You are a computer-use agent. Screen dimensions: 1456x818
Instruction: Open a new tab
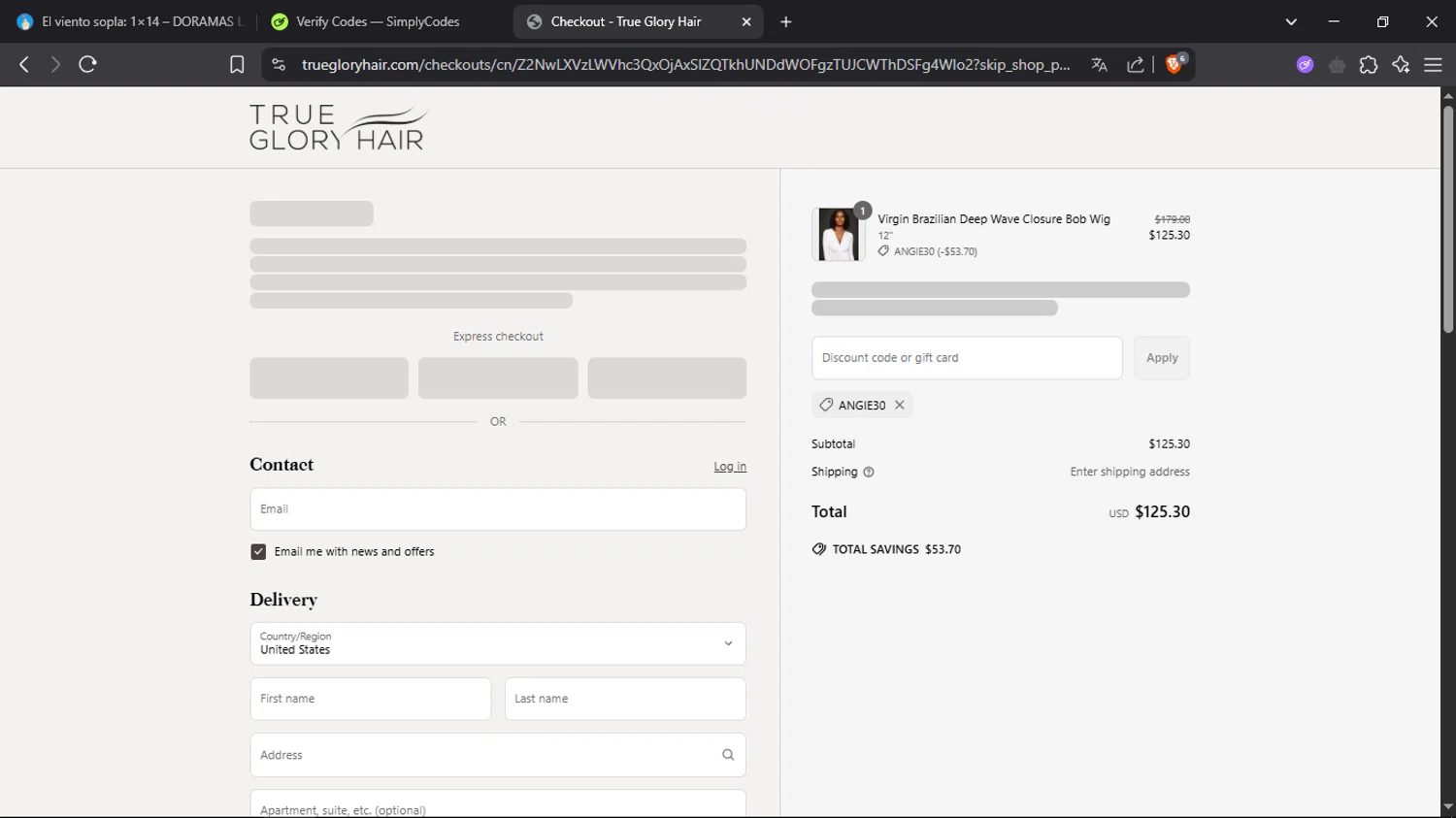click(786, 21)
